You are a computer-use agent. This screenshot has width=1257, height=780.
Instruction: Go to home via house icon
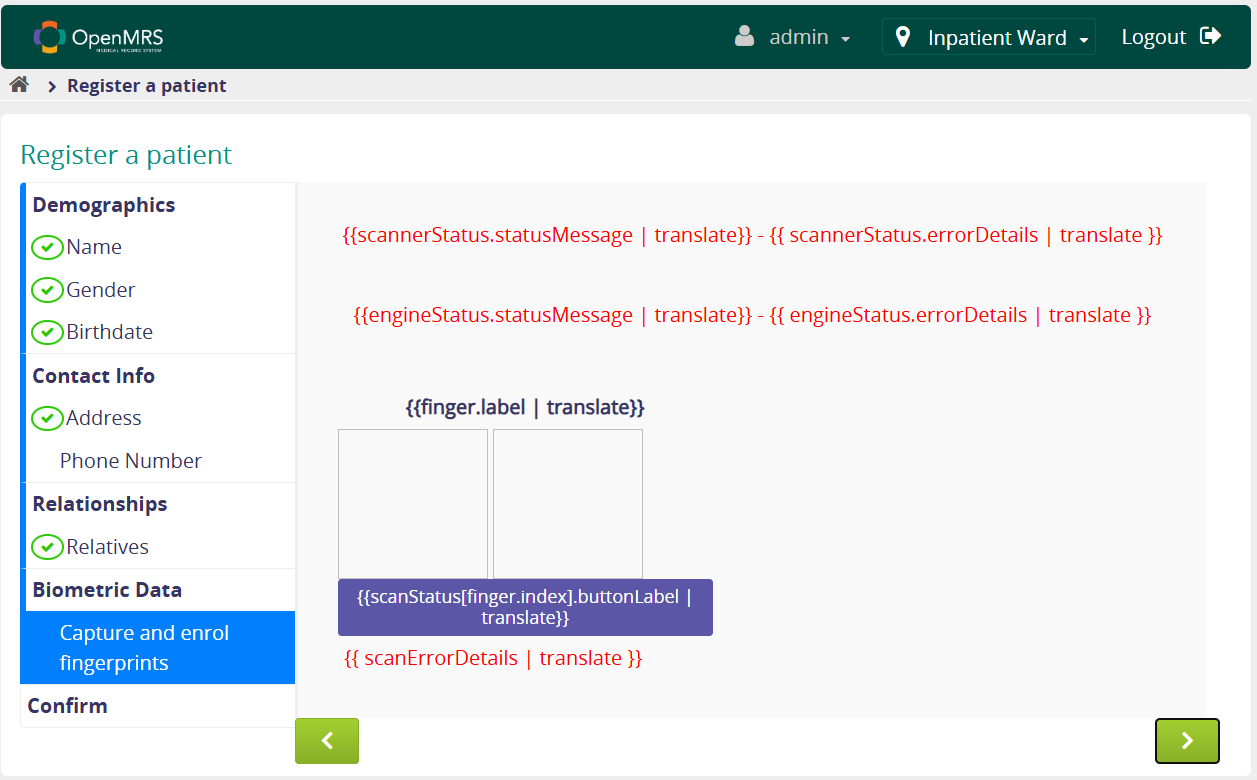[x=19, y=85]
